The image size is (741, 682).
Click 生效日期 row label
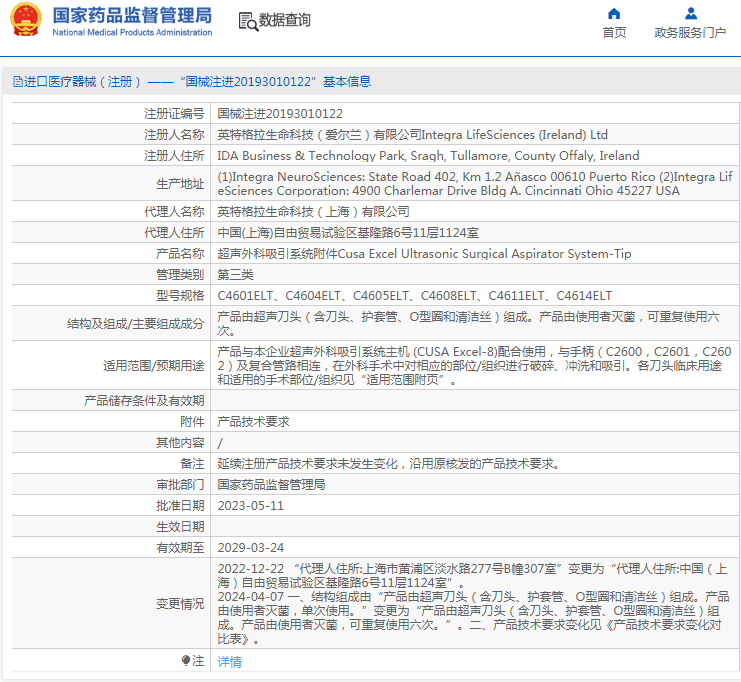tap(180, 527)
